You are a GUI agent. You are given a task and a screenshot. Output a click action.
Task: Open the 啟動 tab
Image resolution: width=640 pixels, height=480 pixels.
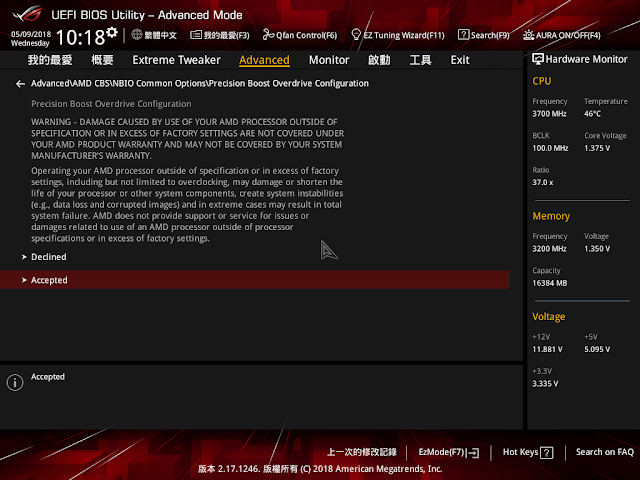click(x=379, y=60)
